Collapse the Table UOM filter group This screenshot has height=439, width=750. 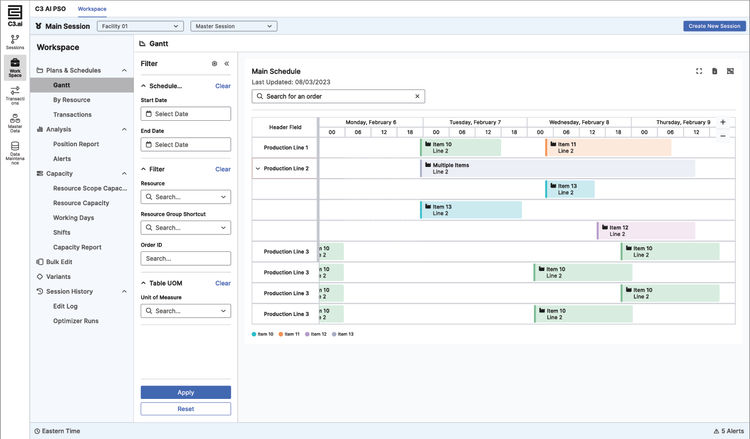click(143, 283)
